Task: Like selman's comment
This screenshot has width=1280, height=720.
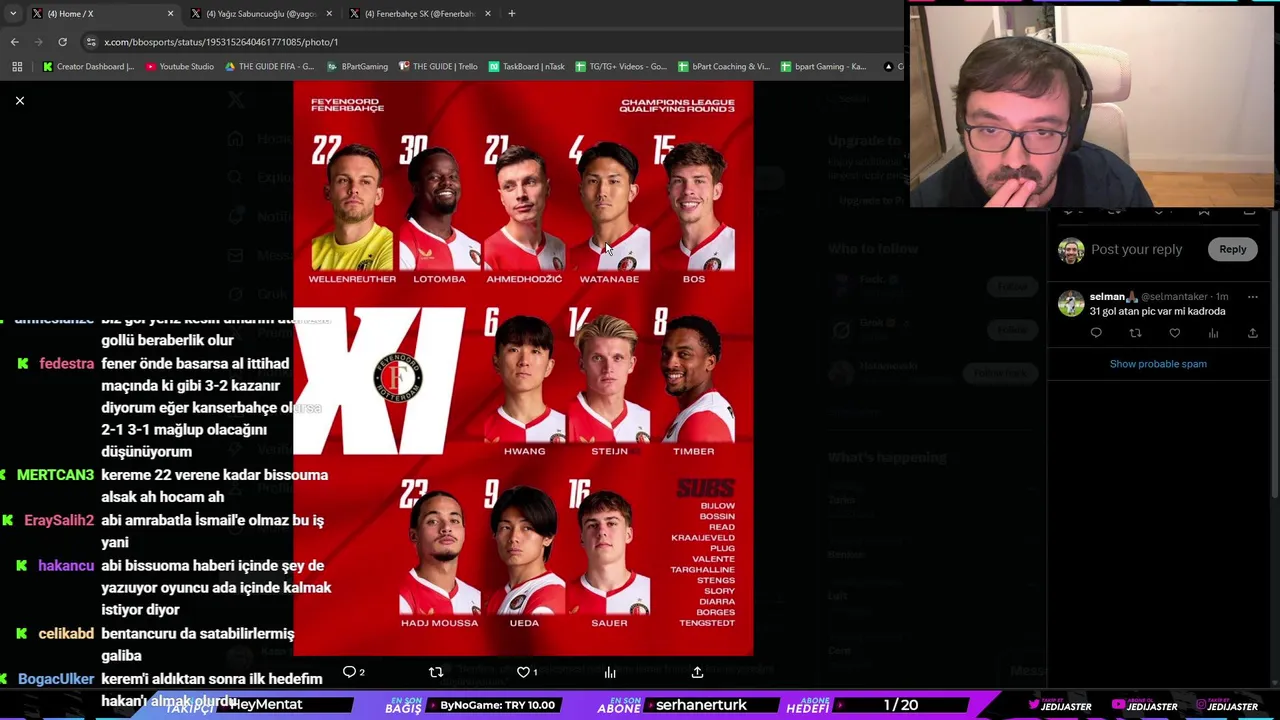Action: click(x=1174, y=333)
